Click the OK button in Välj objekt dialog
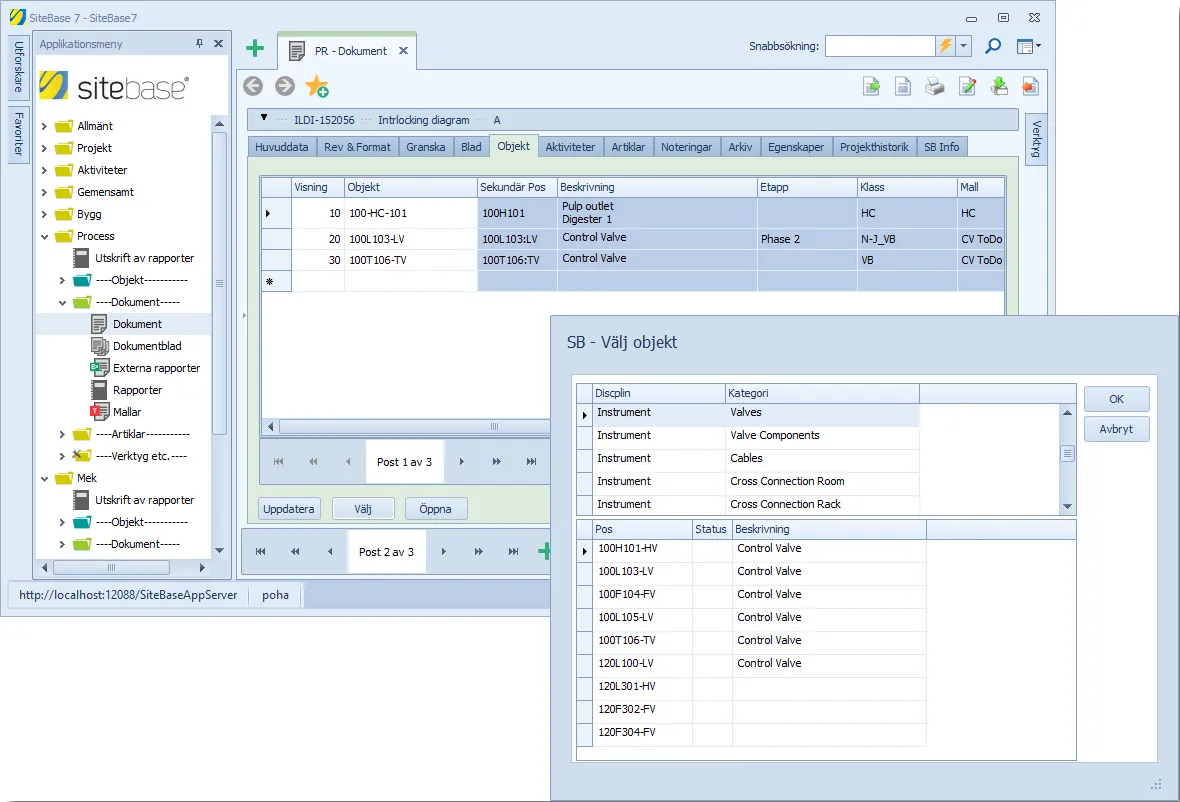 pyautogui.click(x=1116, y=399)
